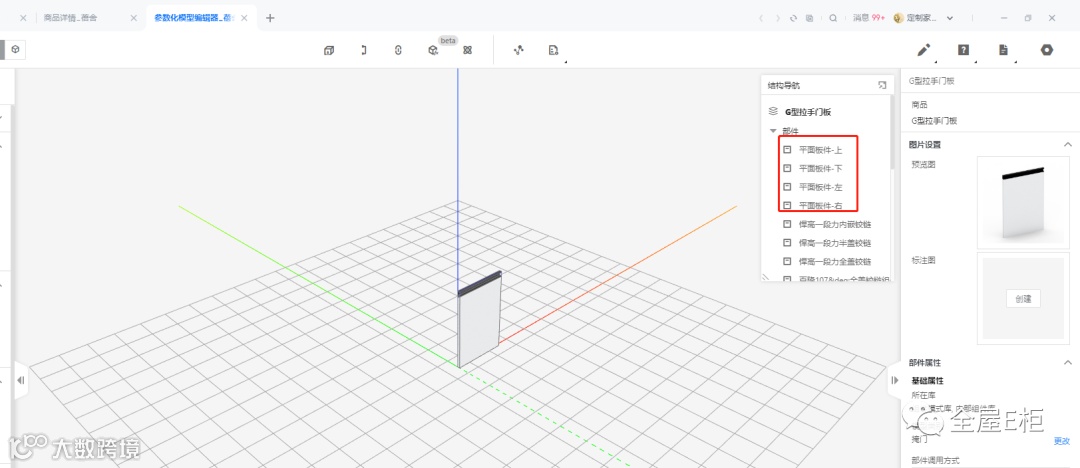The height and width of the screenshot is (468, 1080).
Task: Click the 商品 label in properties
Action: click(920, 105)
